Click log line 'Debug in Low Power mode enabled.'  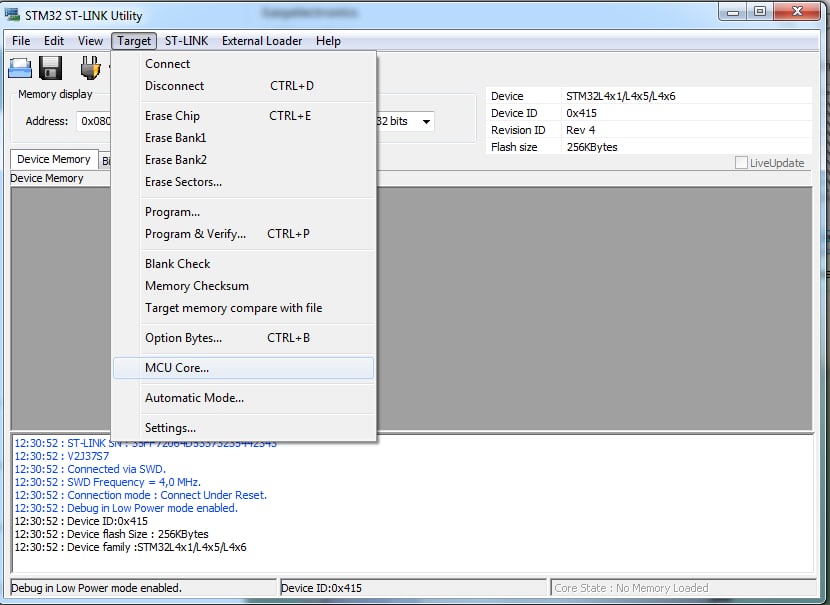pyautogui.click(x=126, y=508)
